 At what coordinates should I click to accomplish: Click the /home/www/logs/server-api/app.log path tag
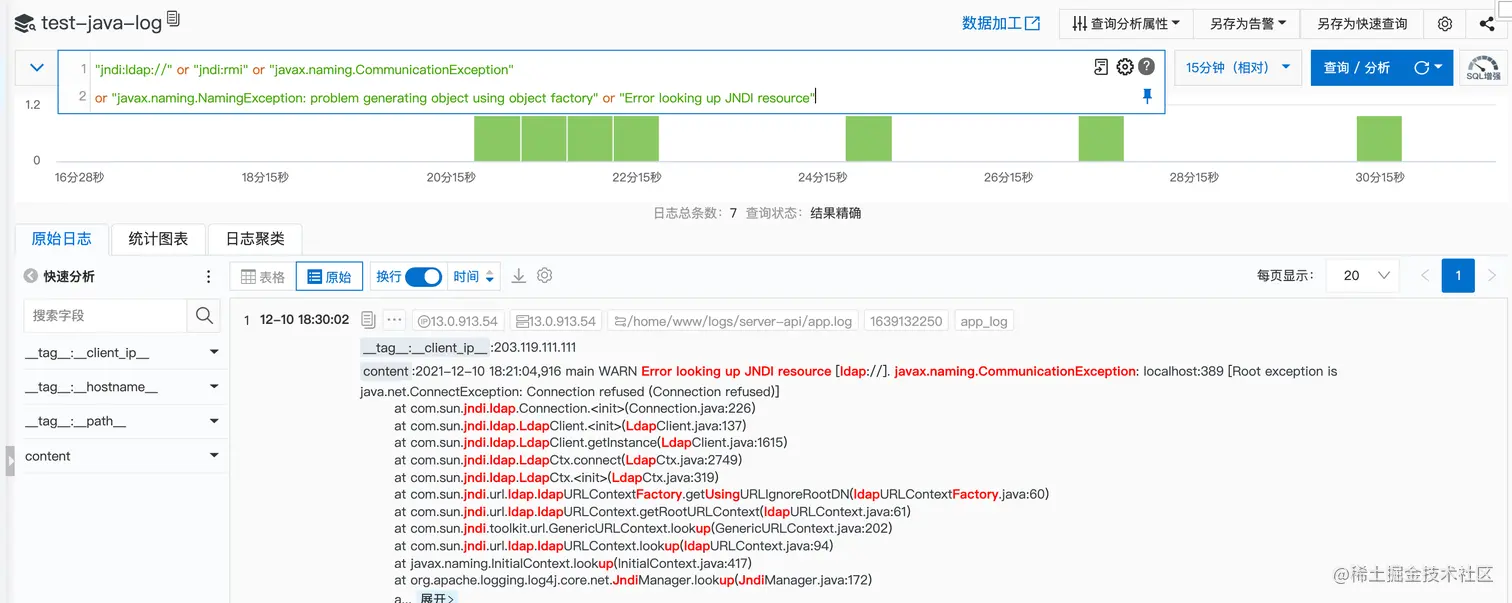733,321
